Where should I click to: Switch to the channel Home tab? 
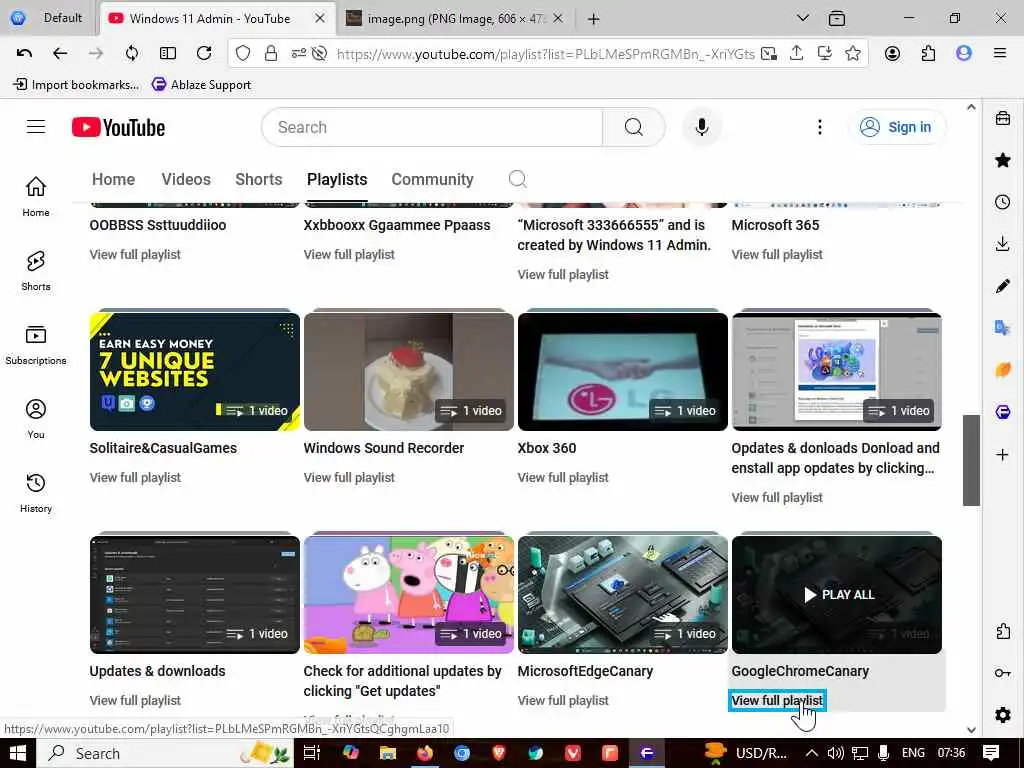click(114, 180)
